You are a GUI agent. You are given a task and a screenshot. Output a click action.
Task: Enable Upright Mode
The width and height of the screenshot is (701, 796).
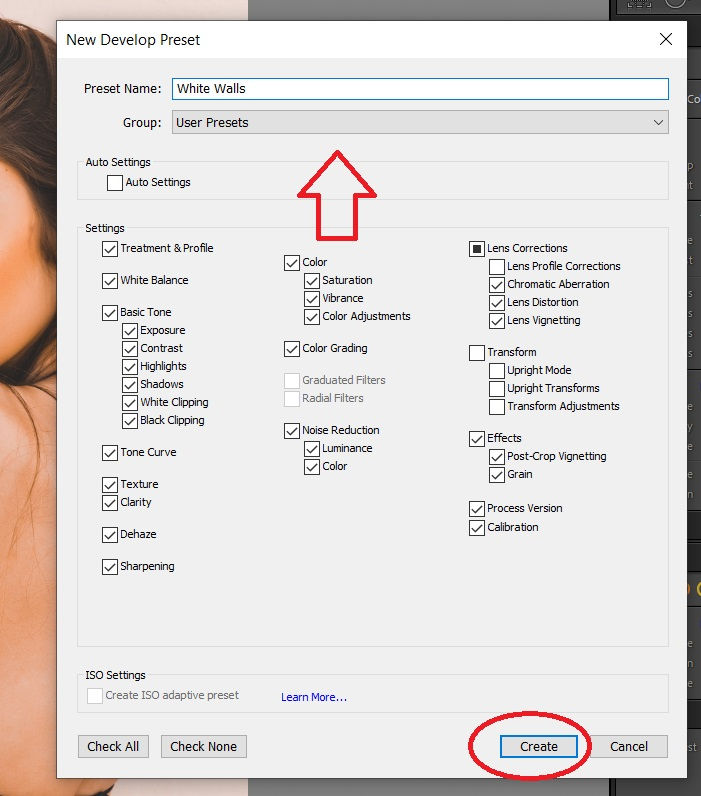click(x=497, y=371)
